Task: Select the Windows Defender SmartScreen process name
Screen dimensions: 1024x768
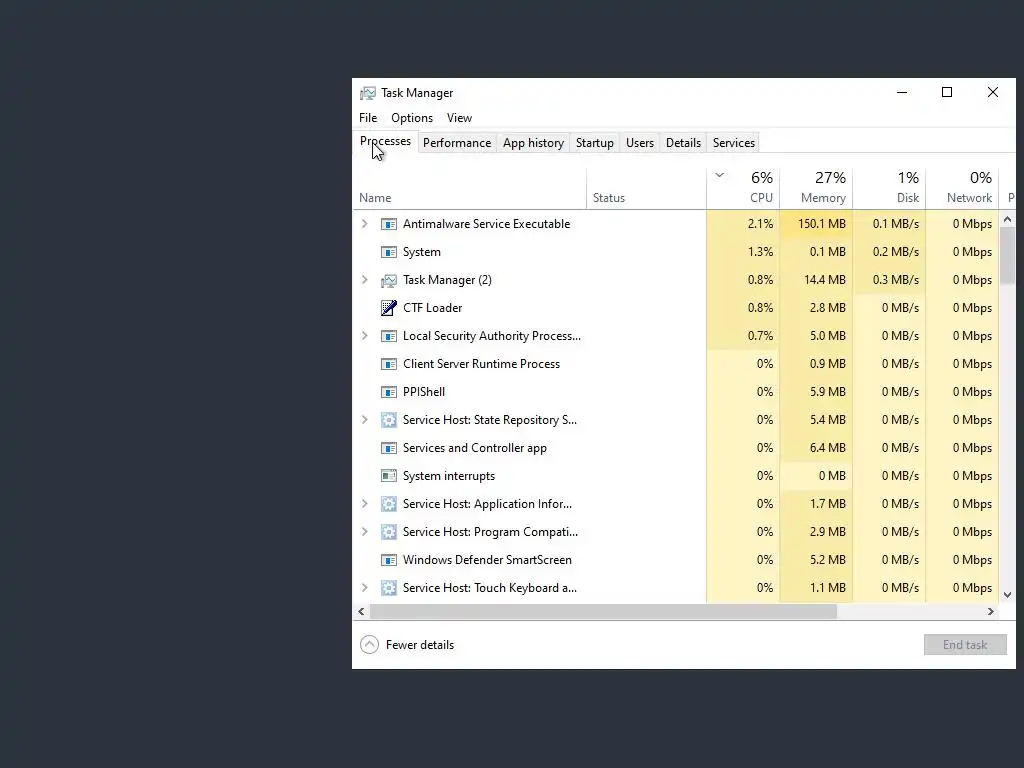Action: (487, 560)
